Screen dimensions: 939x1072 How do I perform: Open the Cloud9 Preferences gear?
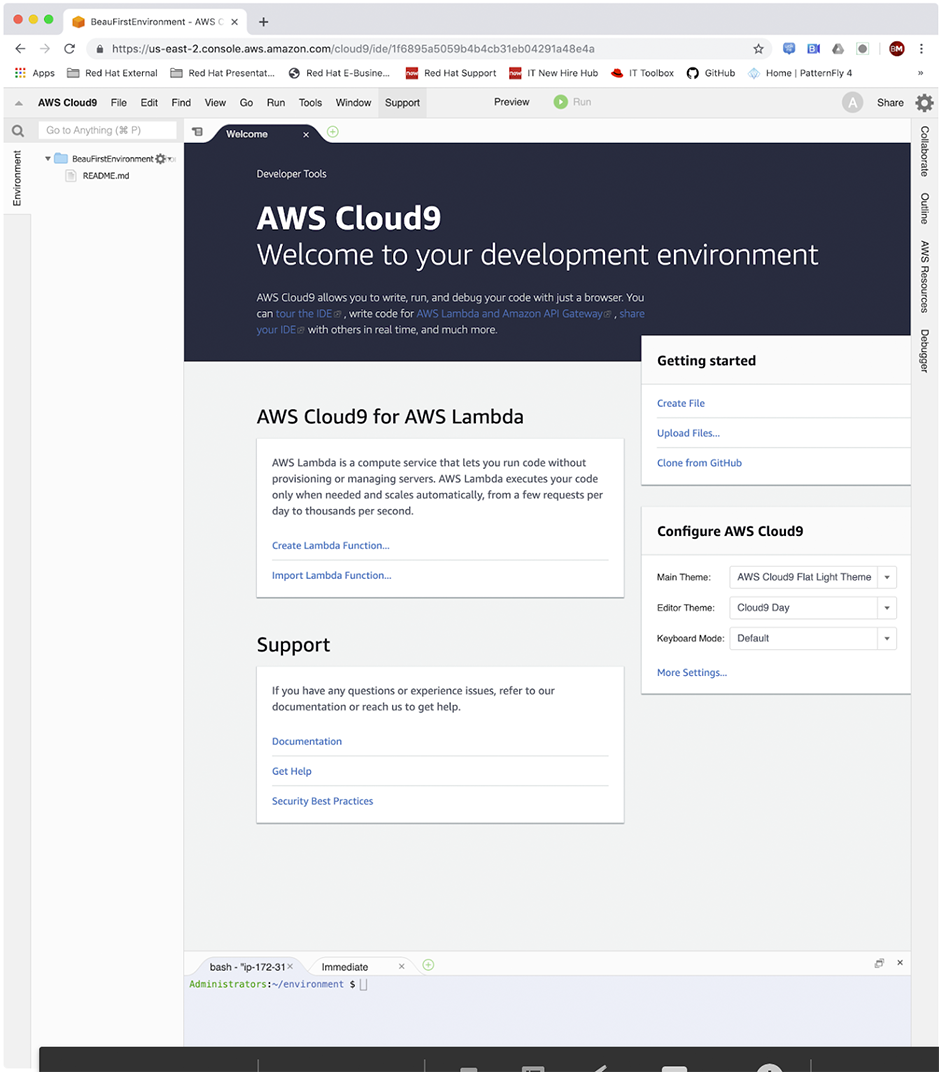pyautogui.click(x=925, y=102)
